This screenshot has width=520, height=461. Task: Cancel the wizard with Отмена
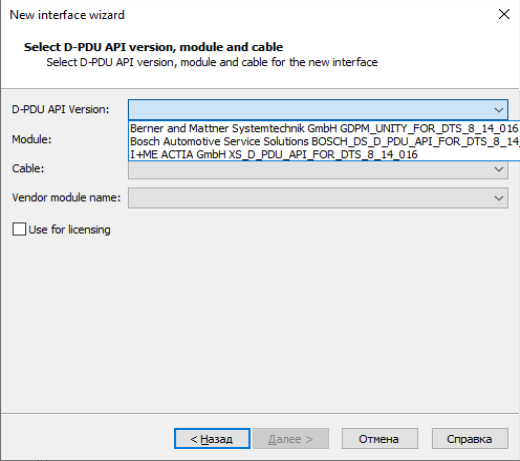click(x=379, y=439)
